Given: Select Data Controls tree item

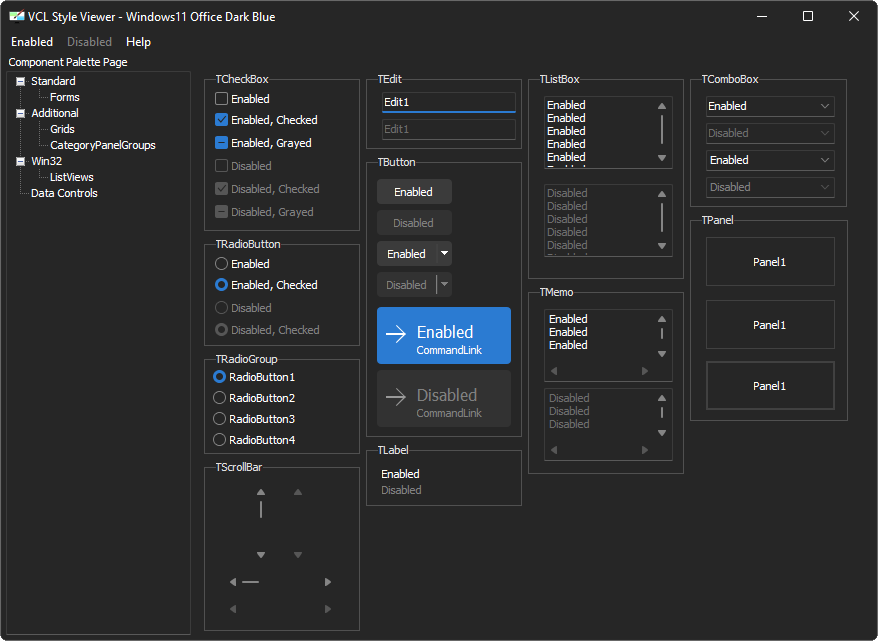Looking at the screenshot, I should tap(64, 193).
